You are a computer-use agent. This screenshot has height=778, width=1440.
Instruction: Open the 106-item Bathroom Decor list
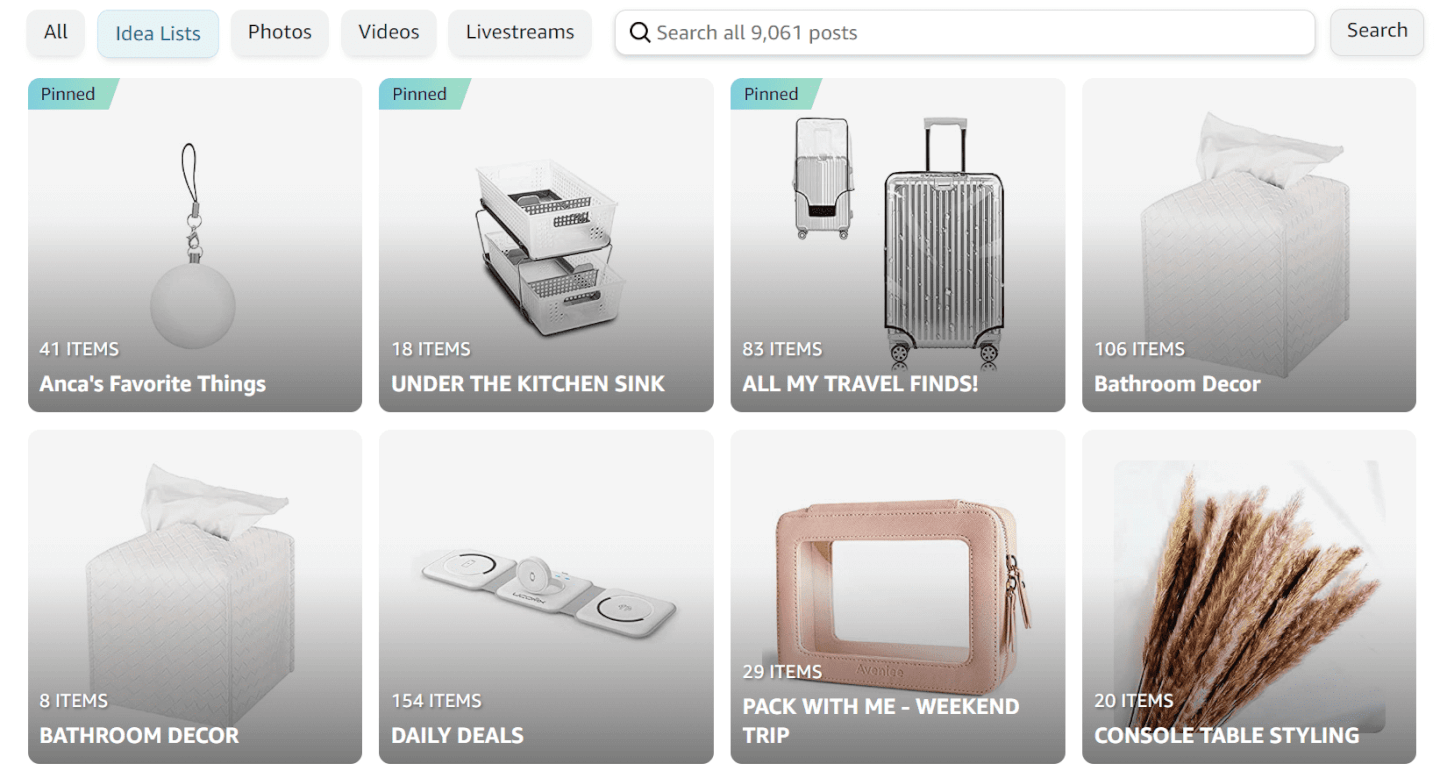coord(1249,245)
